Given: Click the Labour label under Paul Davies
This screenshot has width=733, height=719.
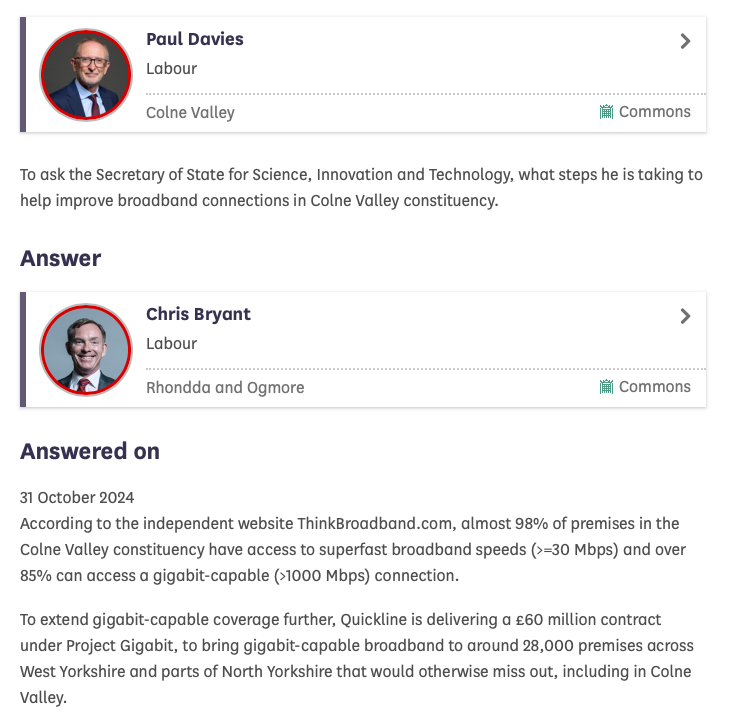Looking at the screenshot, I should click(171, 69).
